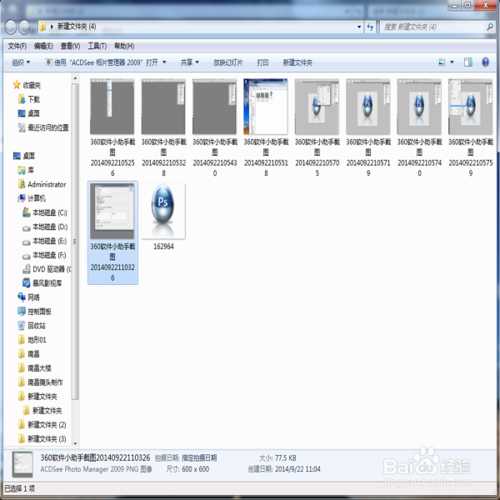
Task: Open the File (F) menu
Action: [x=17, y=46]
